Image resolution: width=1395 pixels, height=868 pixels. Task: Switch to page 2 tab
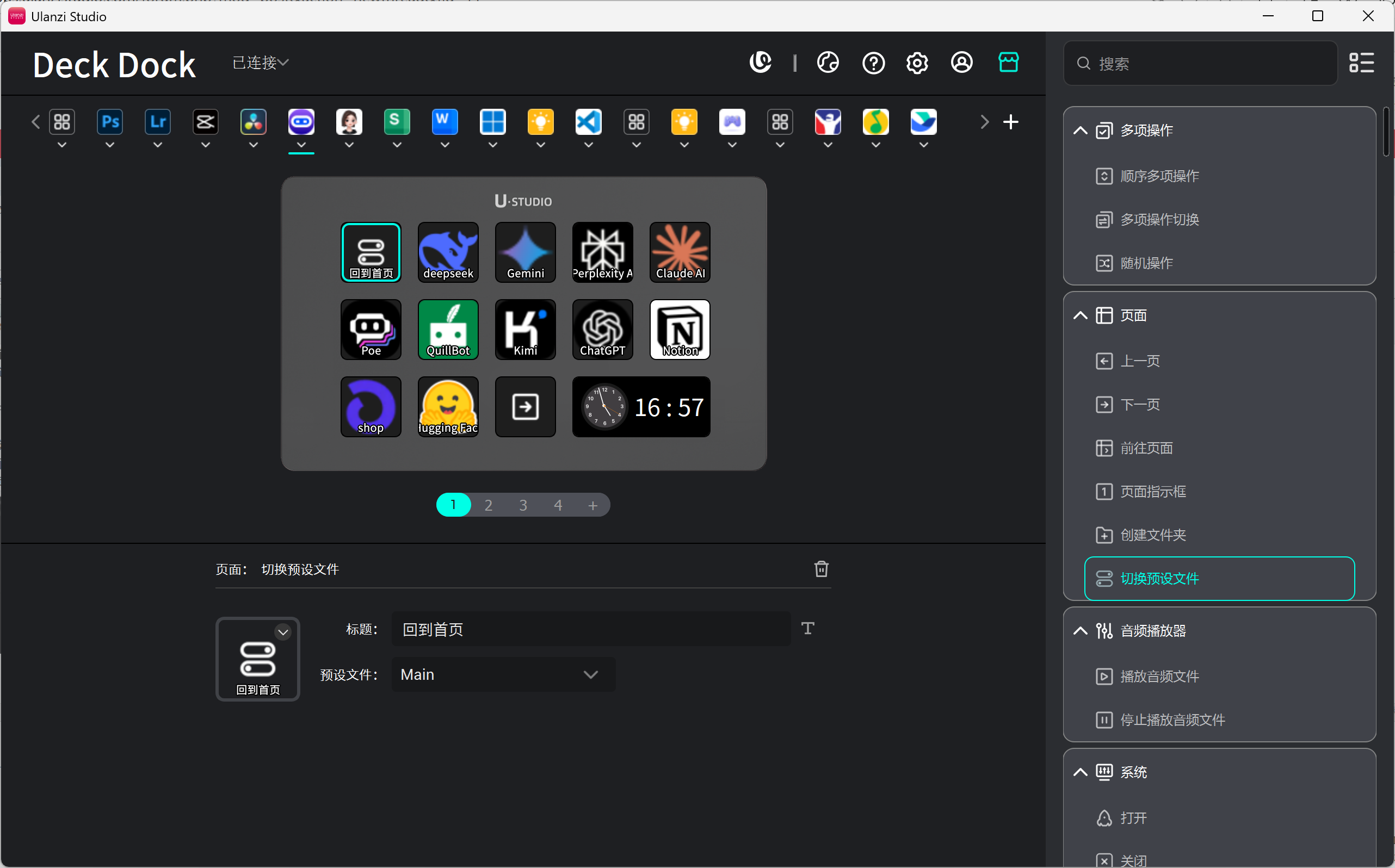pyautogui.click(x=488, y=505)
